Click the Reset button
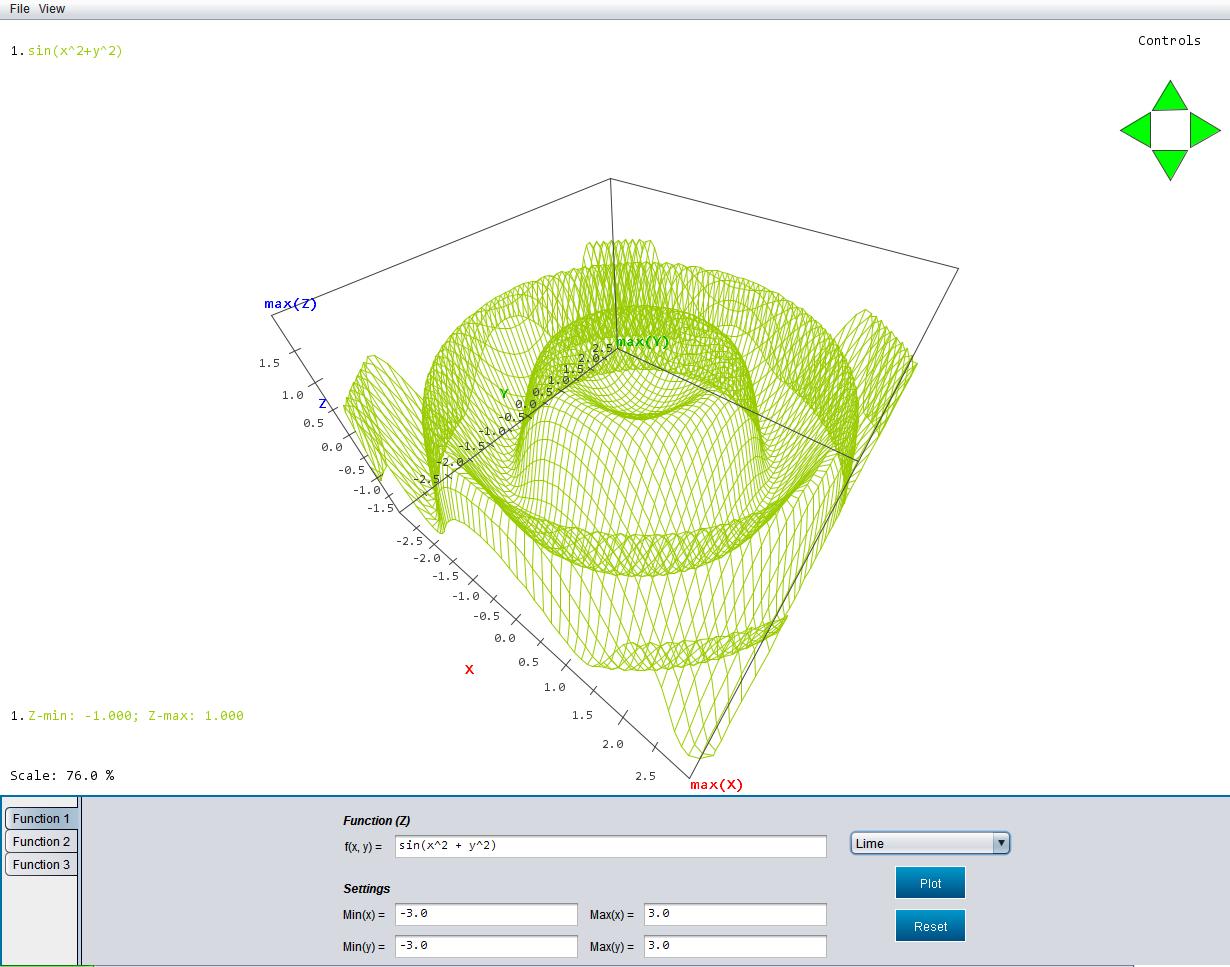This screenshot has width=1230, height=967. click(x=930, y=927)
